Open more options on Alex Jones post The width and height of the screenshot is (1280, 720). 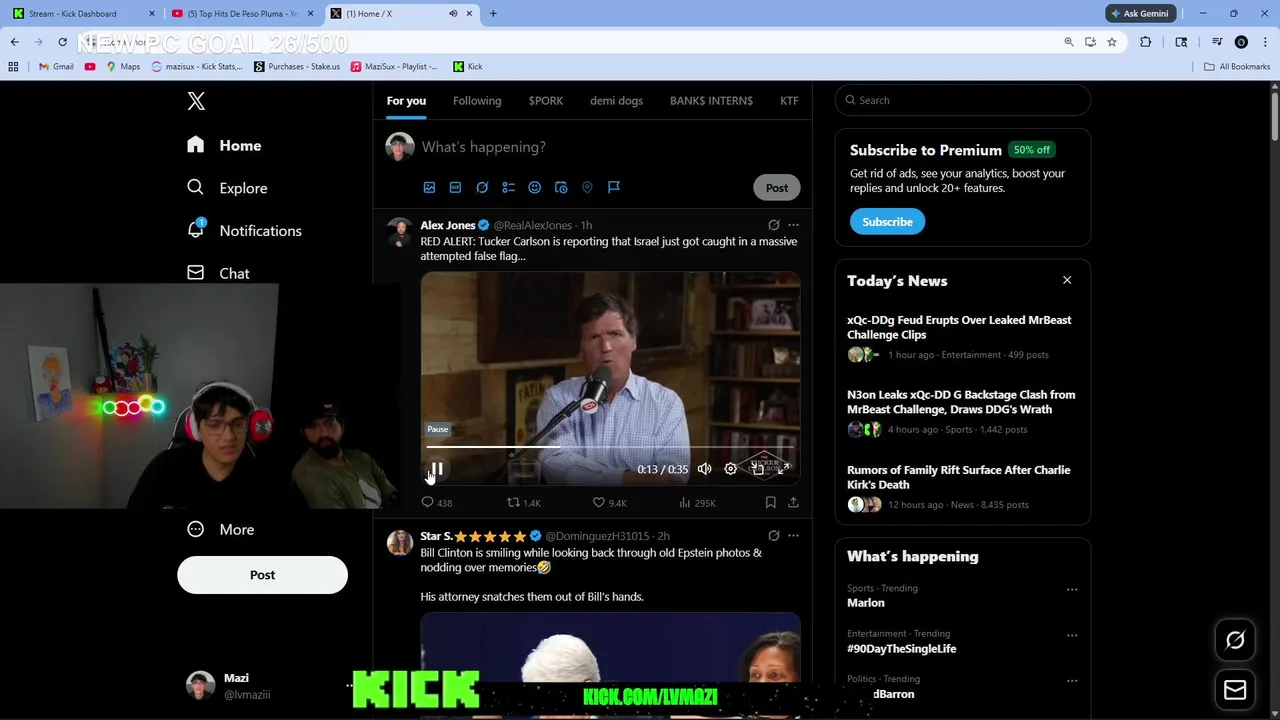tap(793, 225)
